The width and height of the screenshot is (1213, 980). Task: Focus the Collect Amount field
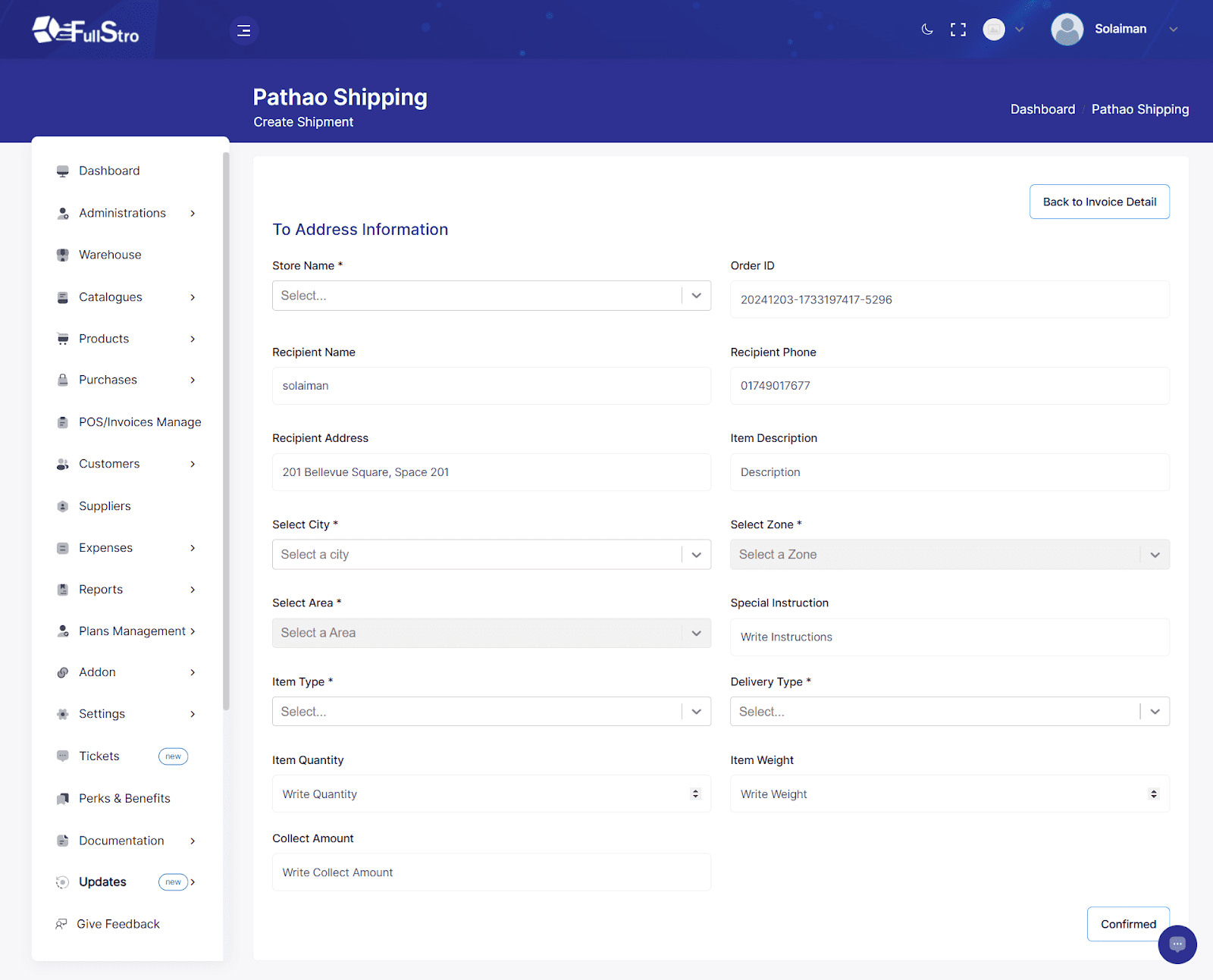(x=491, y=872)
